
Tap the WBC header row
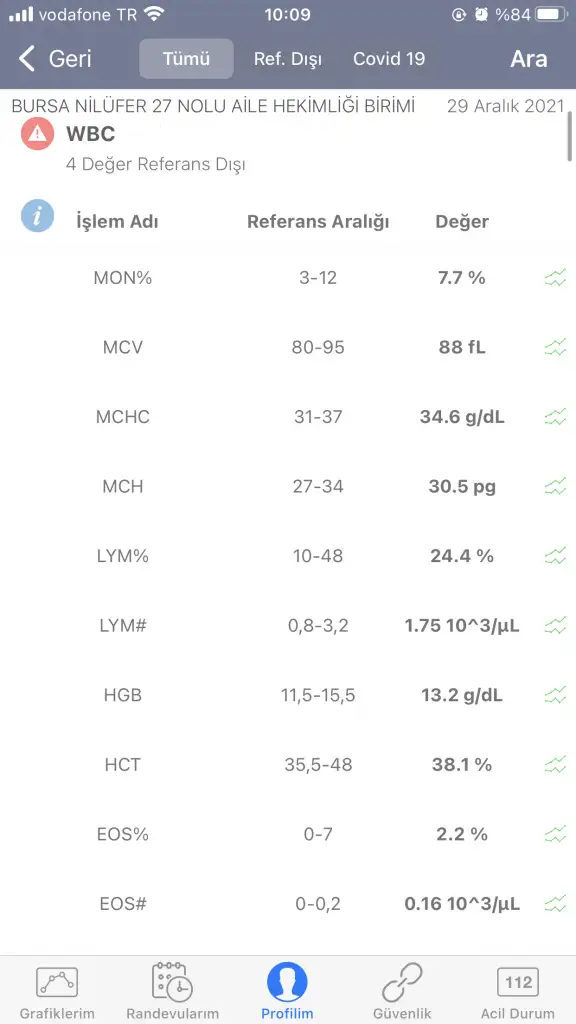pyautogui.click(x=288, y=147)
